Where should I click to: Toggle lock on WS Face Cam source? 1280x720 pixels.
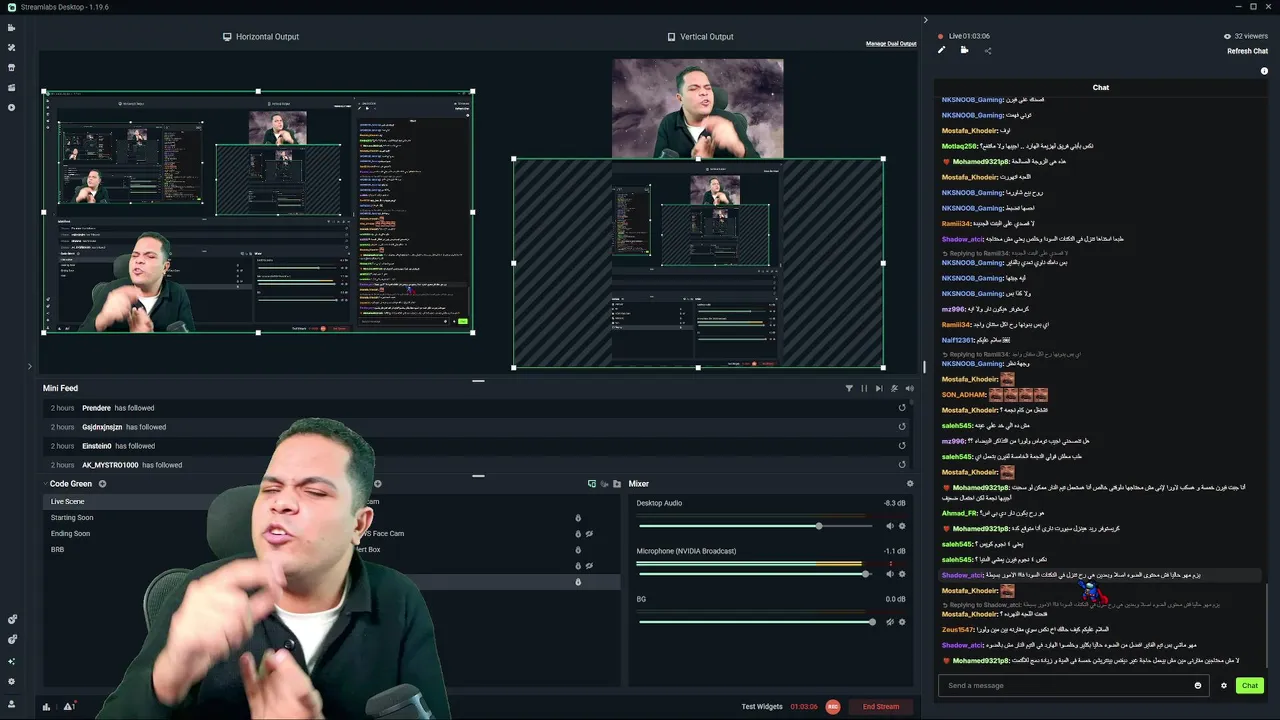tap(578, 534)
